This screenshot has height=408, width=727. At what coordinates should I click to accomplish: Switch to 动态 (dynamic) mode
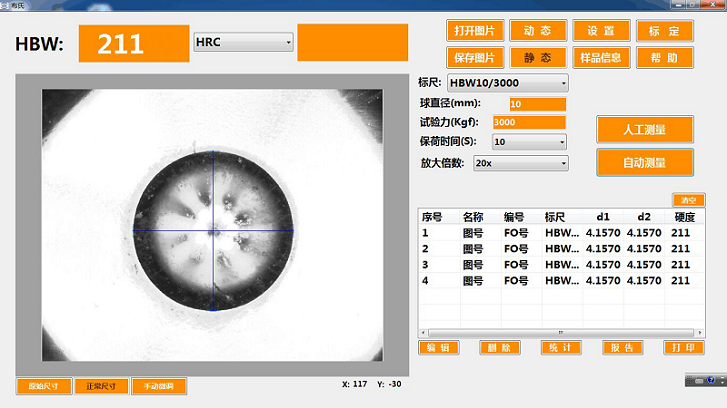point(538,31)
